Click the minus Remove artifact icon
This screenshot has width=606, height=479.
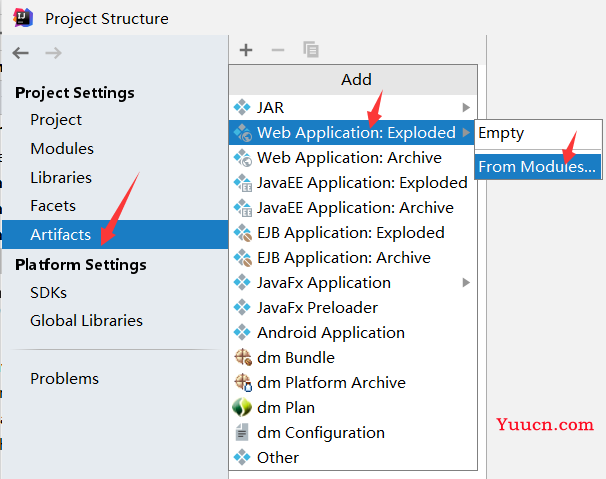[x=277, y=50]
